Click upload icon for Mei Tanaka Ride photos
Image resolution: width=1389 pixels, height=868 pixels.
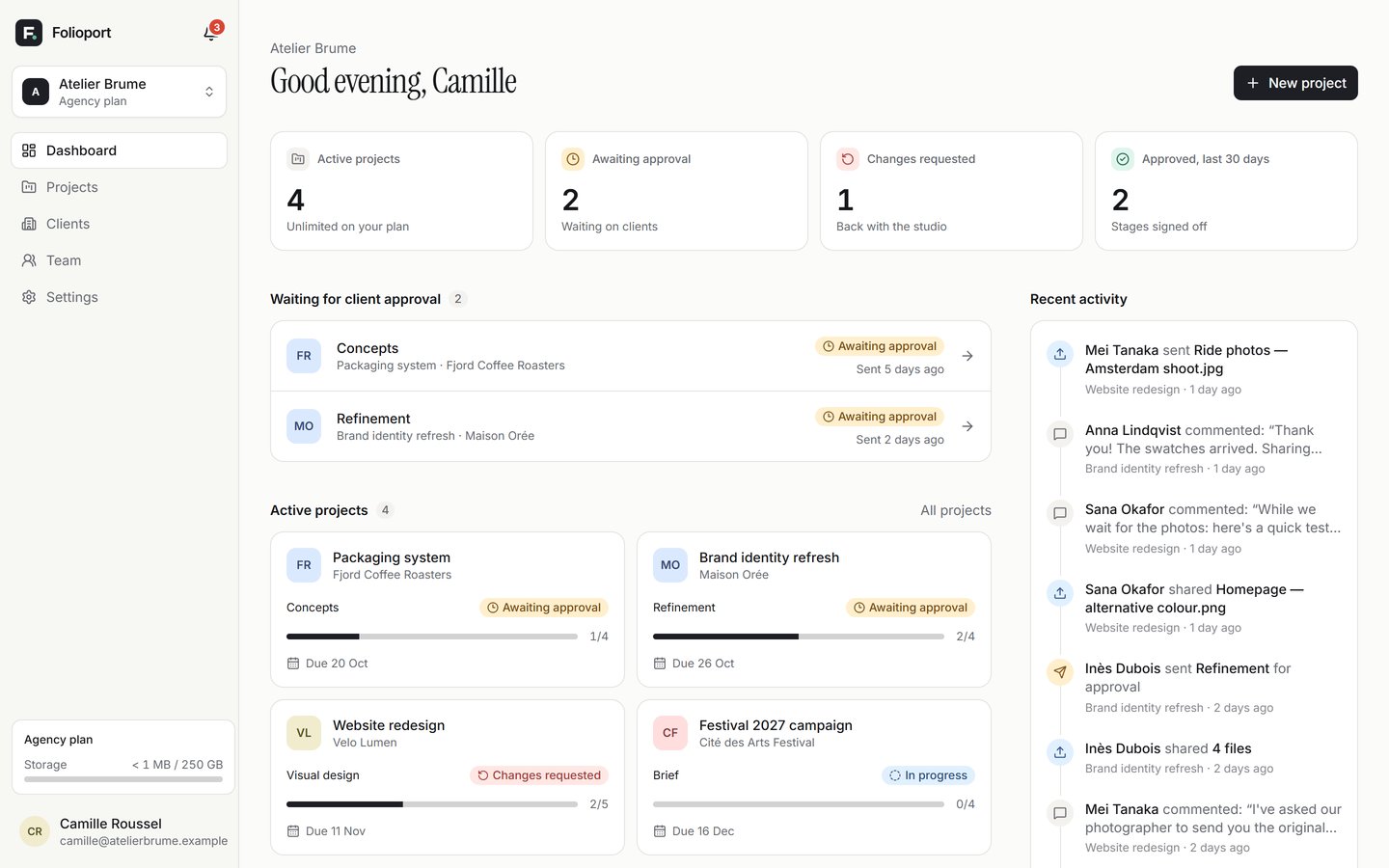point(1060,354)
